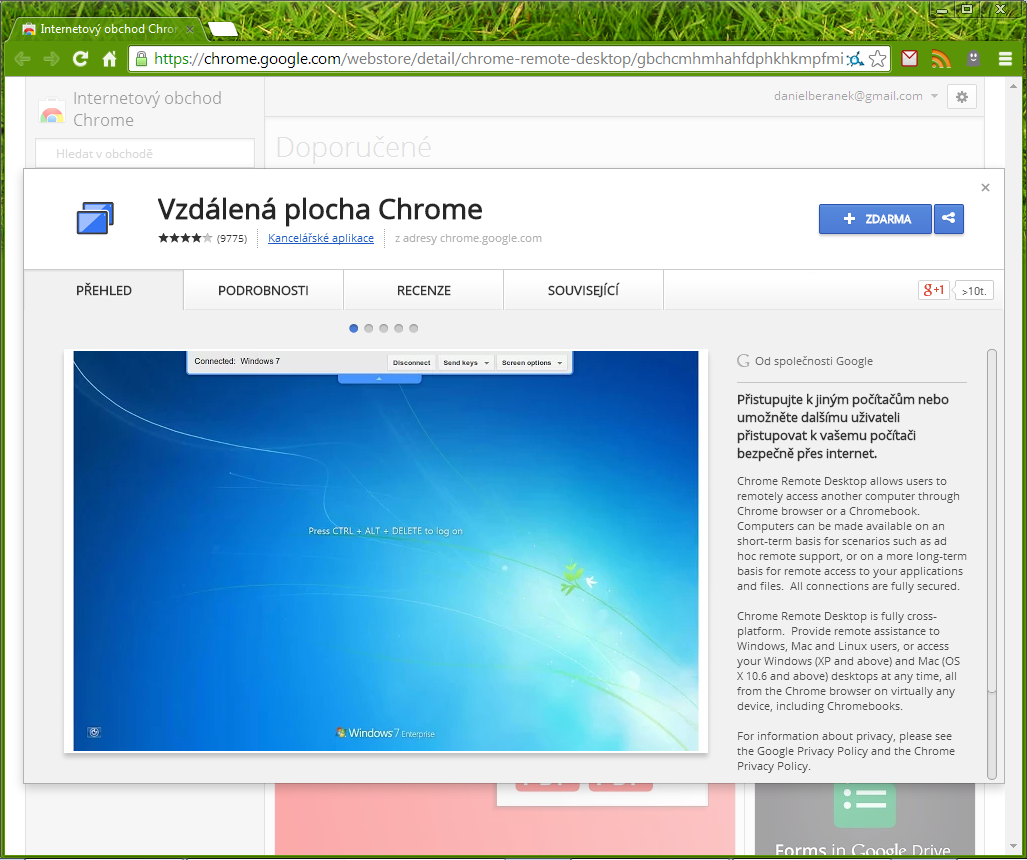Click the green padlock security icon
Image resolution: width=1027 pixels, height=860 pixels.
[141, 59]
